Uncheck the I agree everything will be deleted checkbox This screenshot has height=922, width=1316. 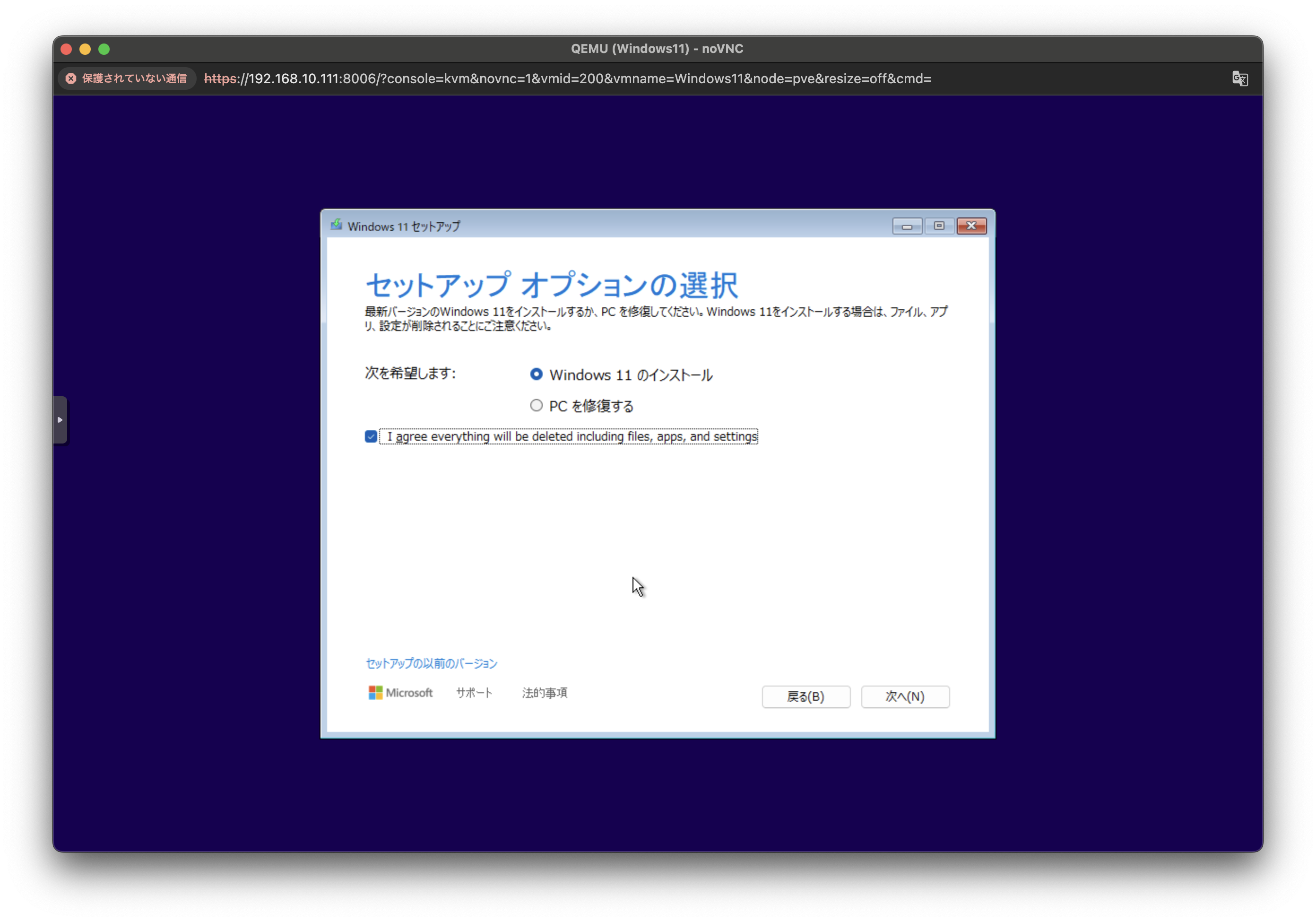tap(371, 436)
